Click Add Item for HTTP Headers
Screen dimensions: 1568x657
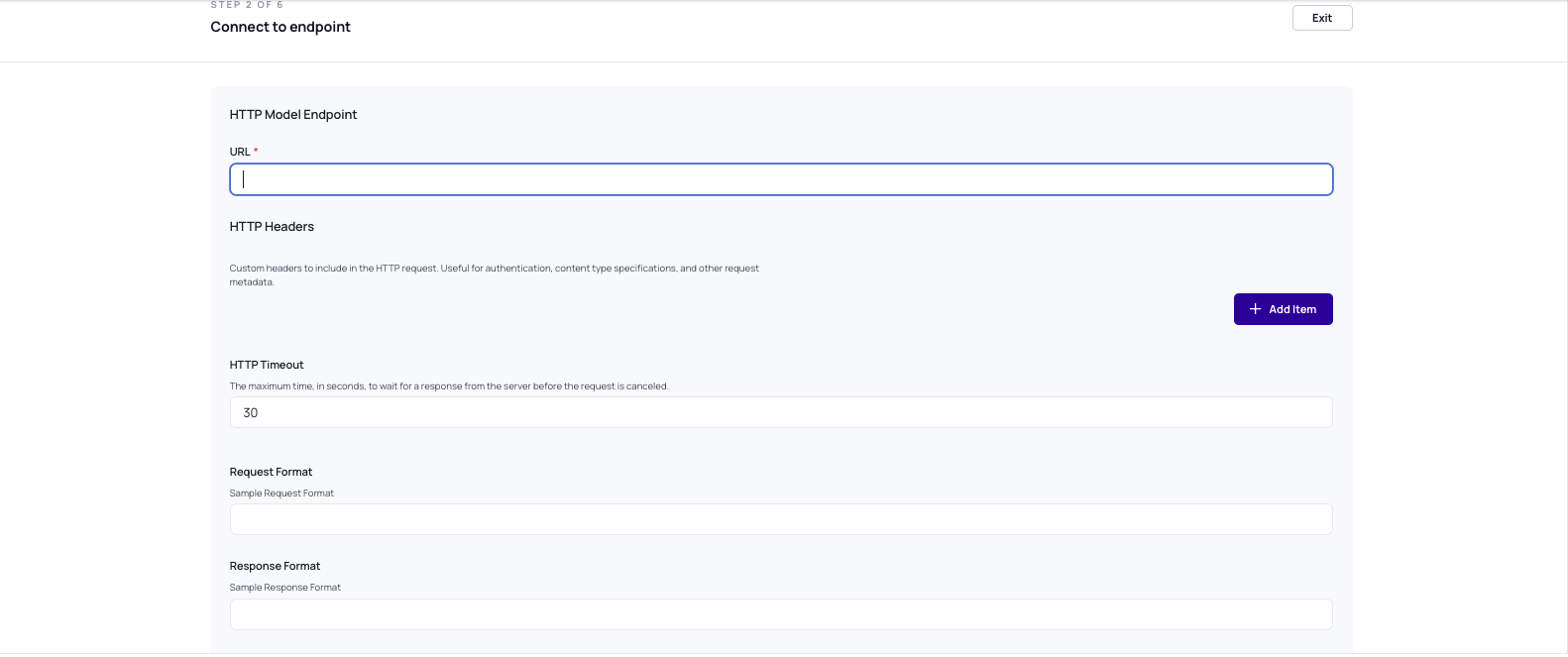click(x=1283, y=309)
